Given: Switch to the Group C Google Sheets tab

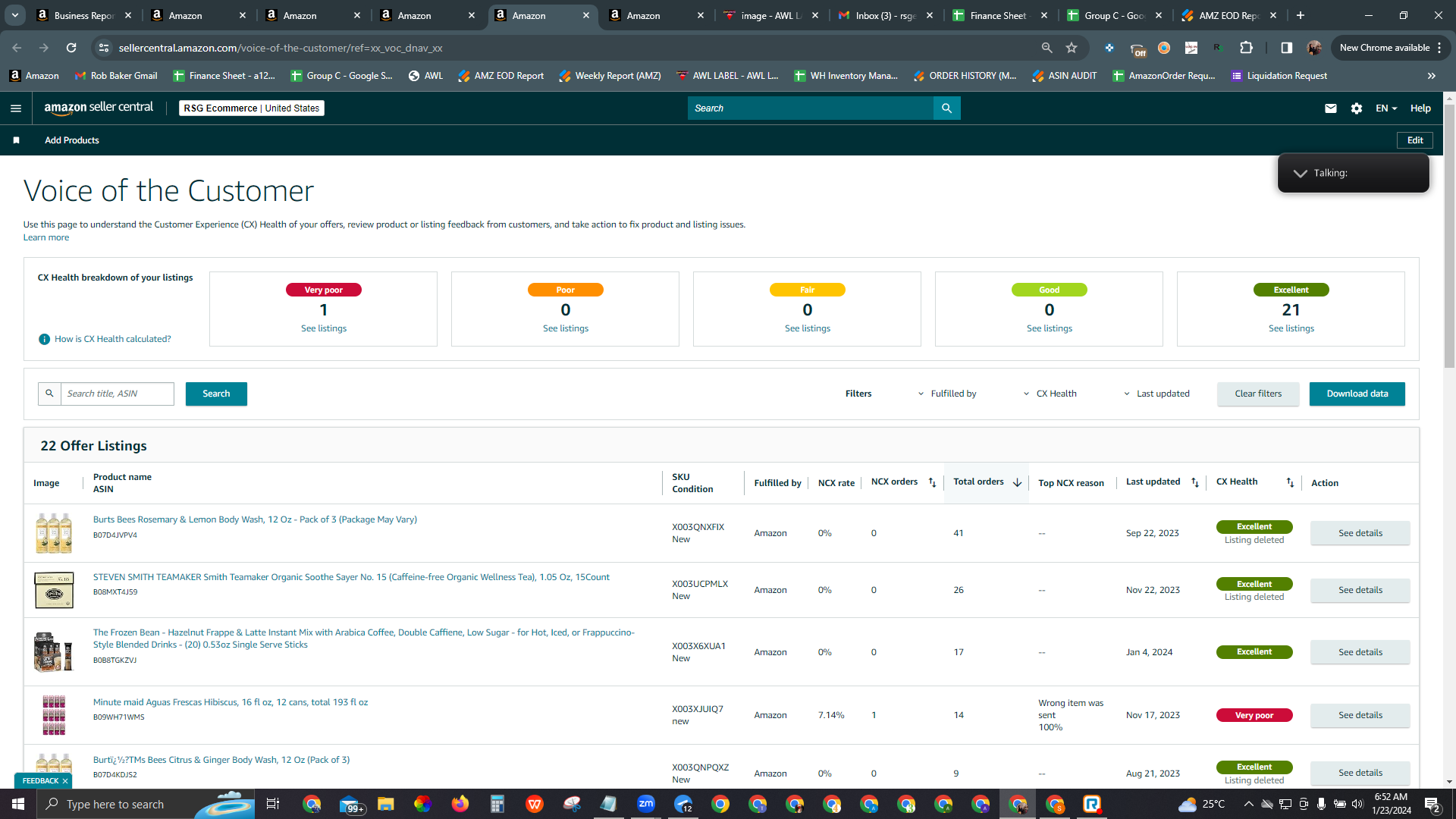Looking at the screenshot, I should [x=1115, y=15].
